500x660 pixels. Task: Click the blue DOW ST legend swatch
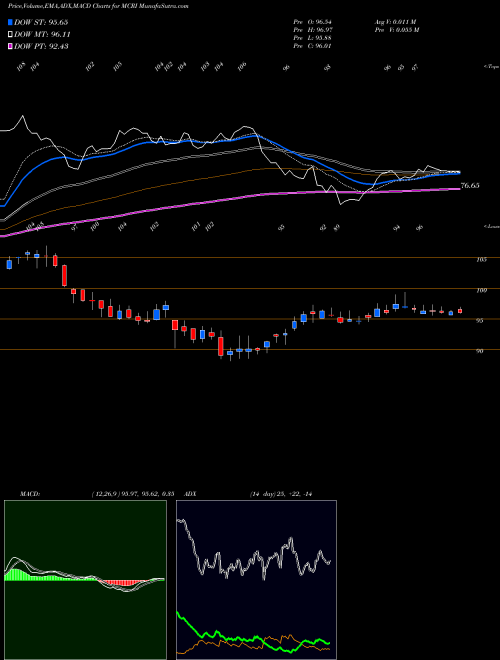[x=11, y=23]
